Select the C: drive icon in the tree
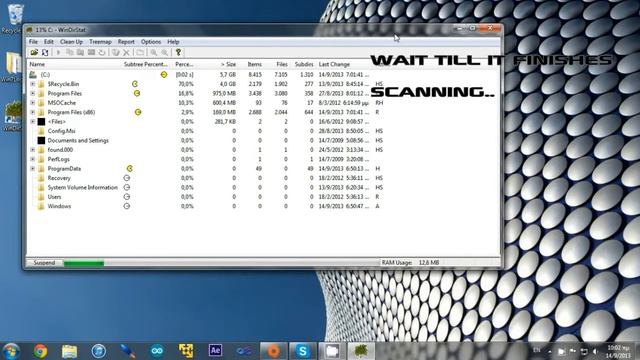The width and height of the screenshot is (640, 360). [33, 74]
